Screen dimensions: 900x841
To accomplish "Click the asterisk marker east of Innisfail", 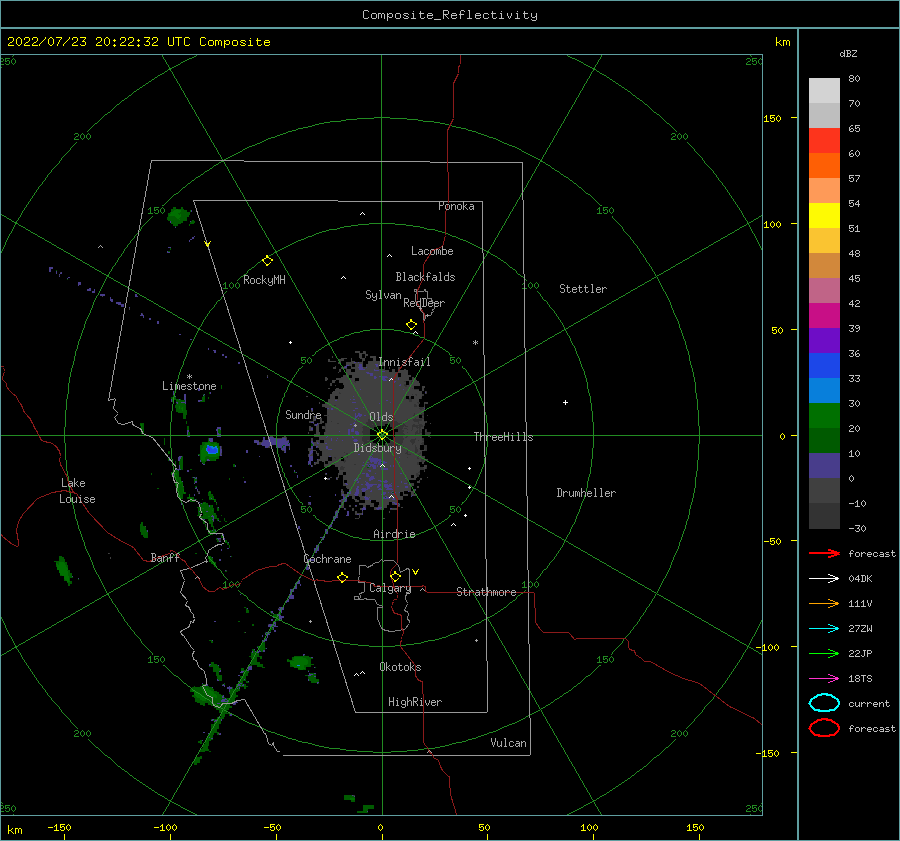I will [475, 343].
